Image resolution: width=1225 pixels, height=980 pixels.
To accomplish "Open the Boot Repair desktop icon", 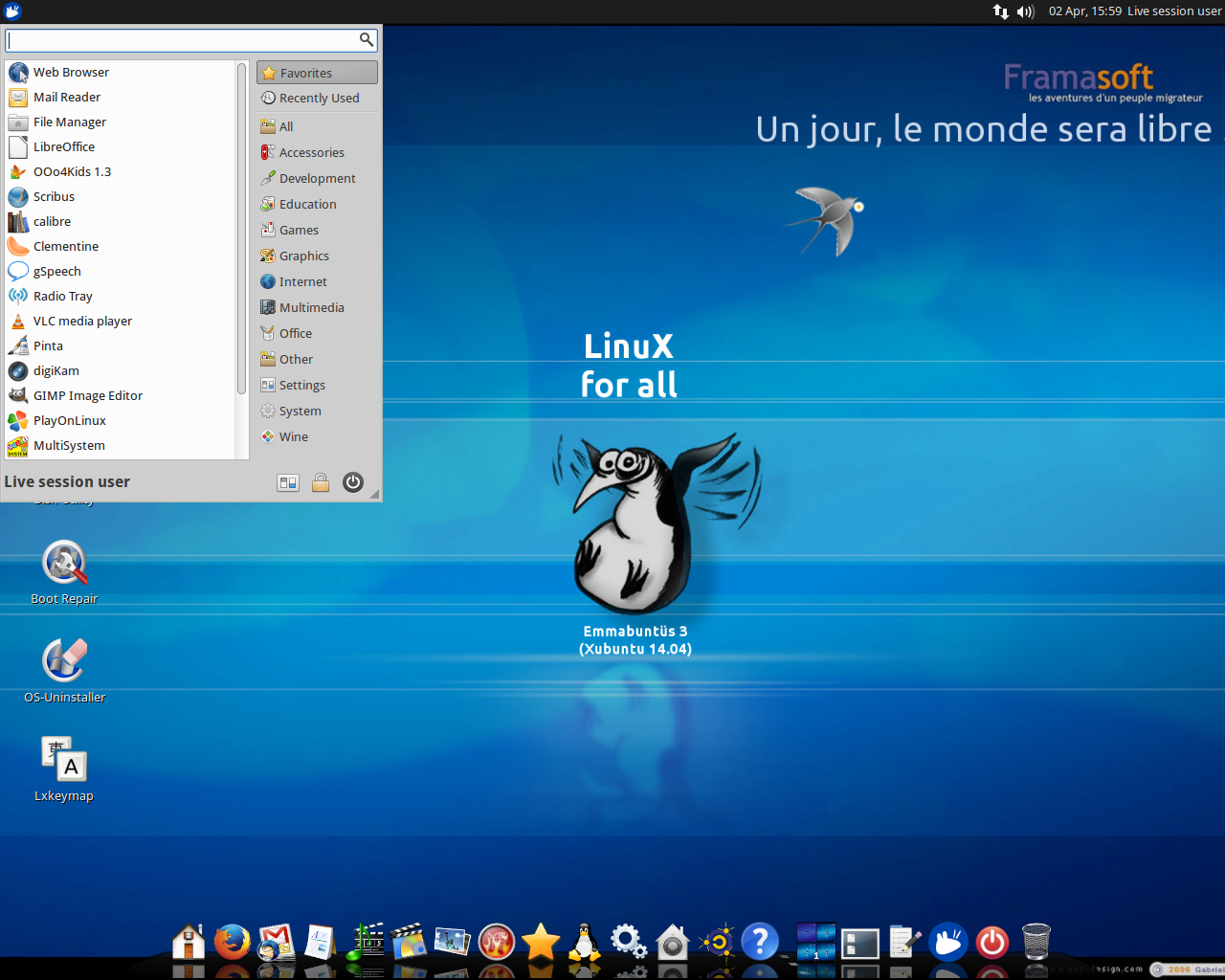I will [x=64, y=572].
